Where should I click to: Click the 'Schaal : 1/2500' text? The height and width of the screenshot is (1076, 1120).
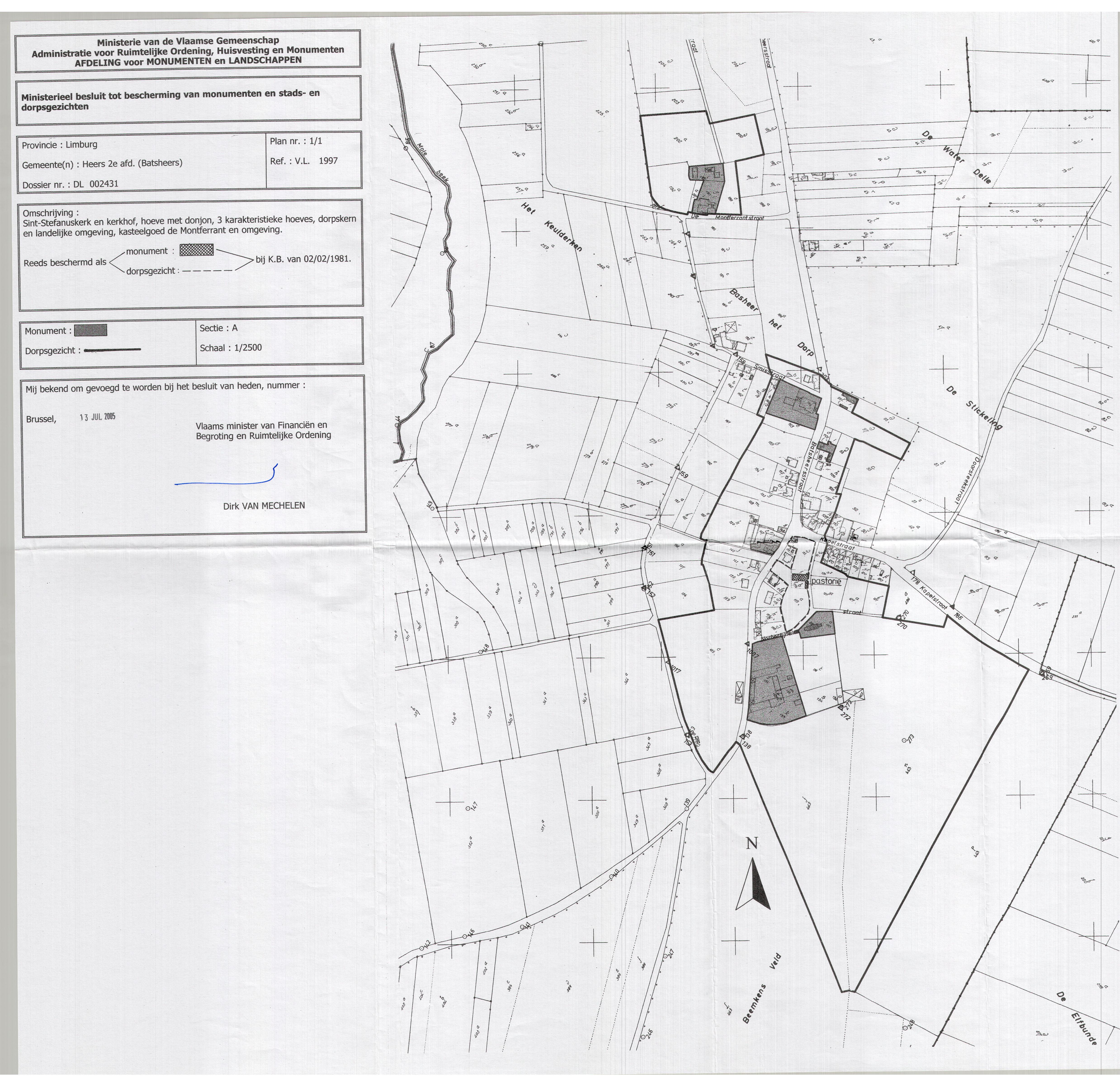click(231, 347)
